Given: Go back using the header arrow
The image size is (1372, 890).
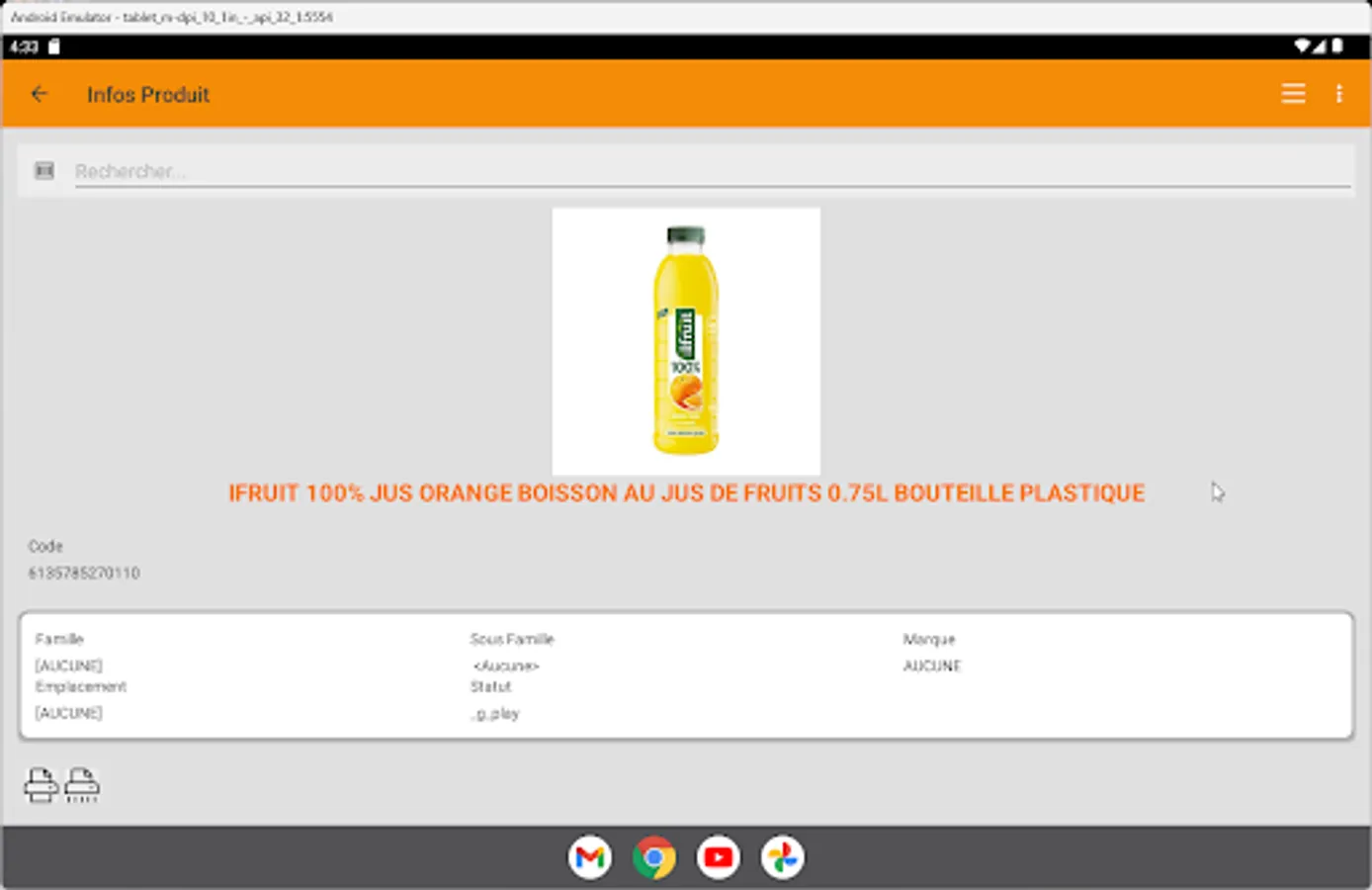Looking at the screenshot, I should 40,94.
